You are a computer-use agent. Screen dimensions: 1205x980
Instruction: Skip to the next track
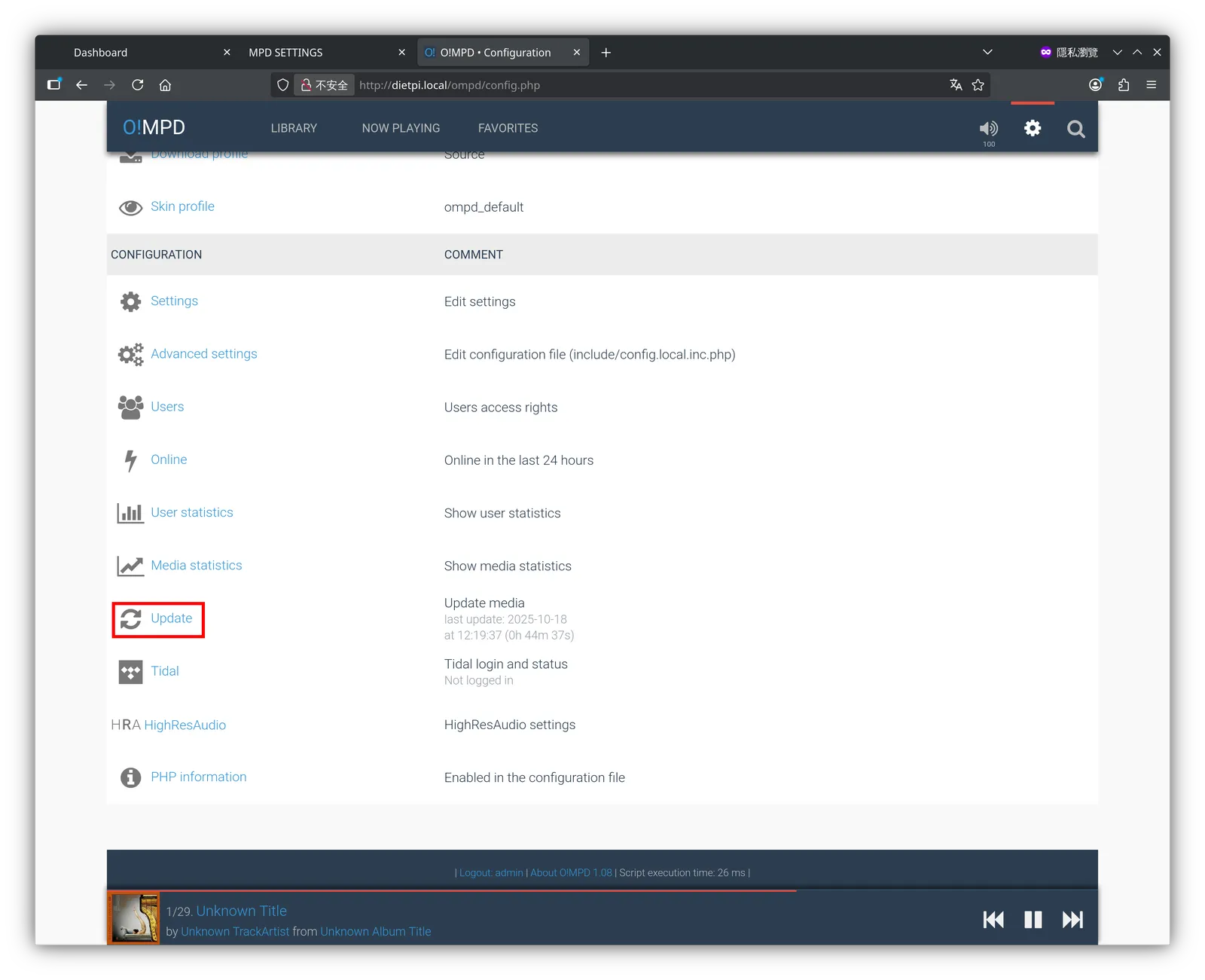[1072, 920]
